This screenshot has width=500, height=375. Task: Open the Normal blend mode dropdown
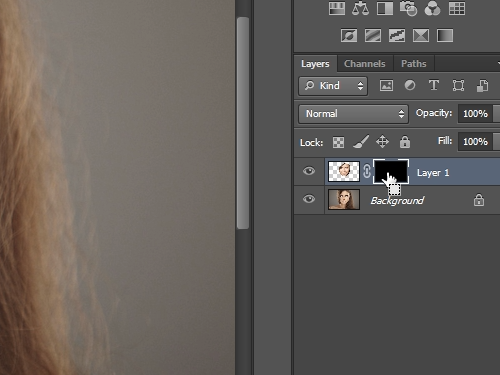click(x=353, y=114)
